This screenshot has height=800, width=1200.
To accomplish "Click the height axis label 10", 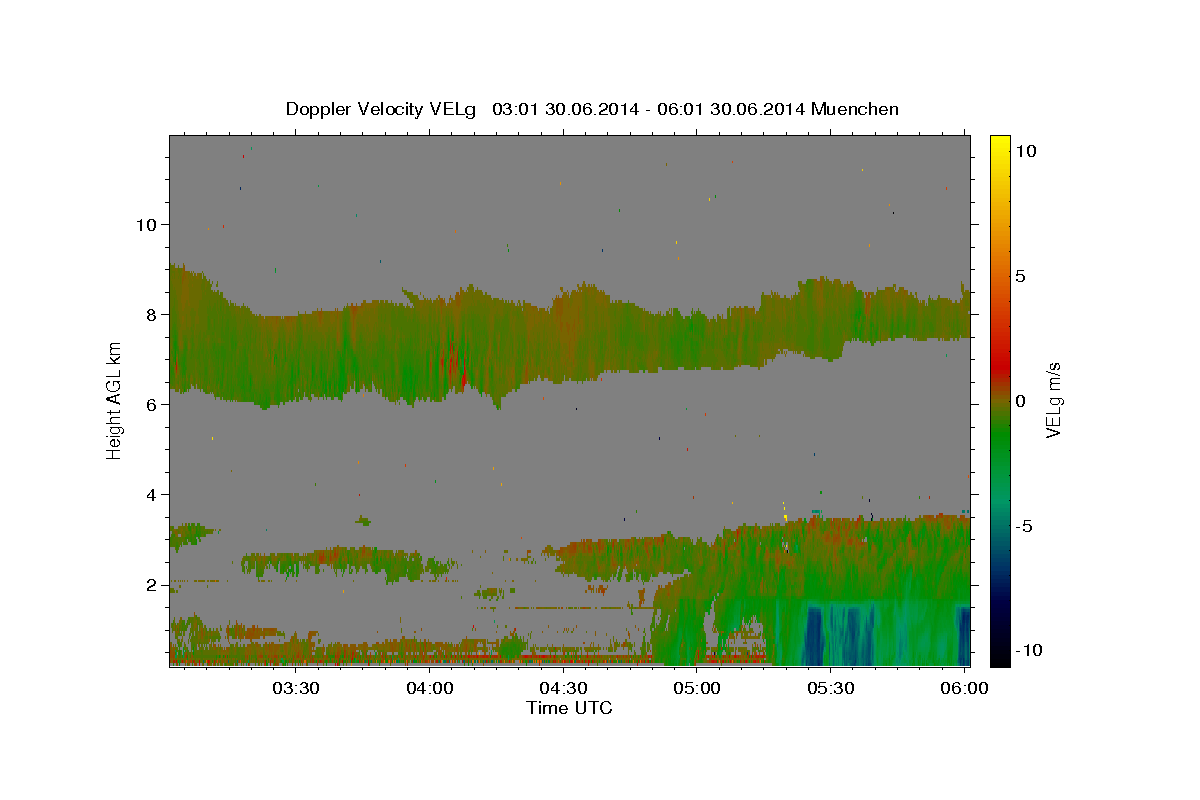I will tap(146, 224).
